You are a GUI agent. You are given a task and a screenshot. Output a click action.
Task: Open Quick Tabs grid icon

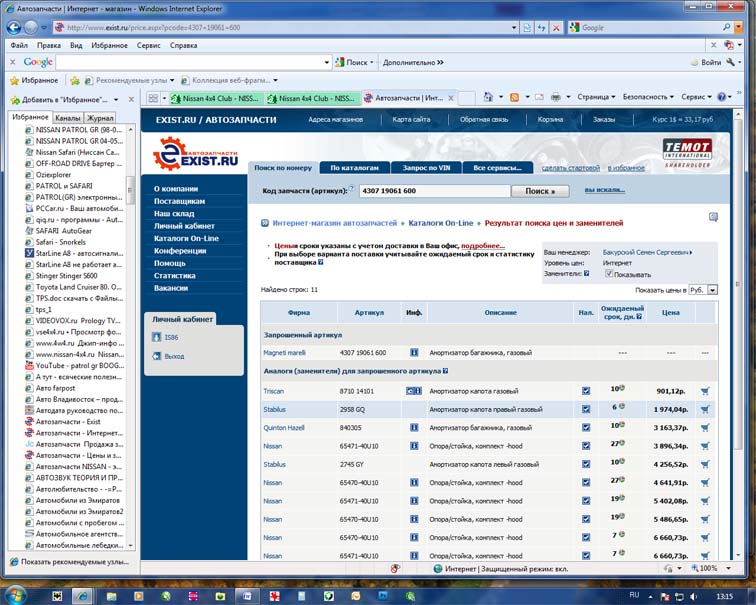coord(153,98)
